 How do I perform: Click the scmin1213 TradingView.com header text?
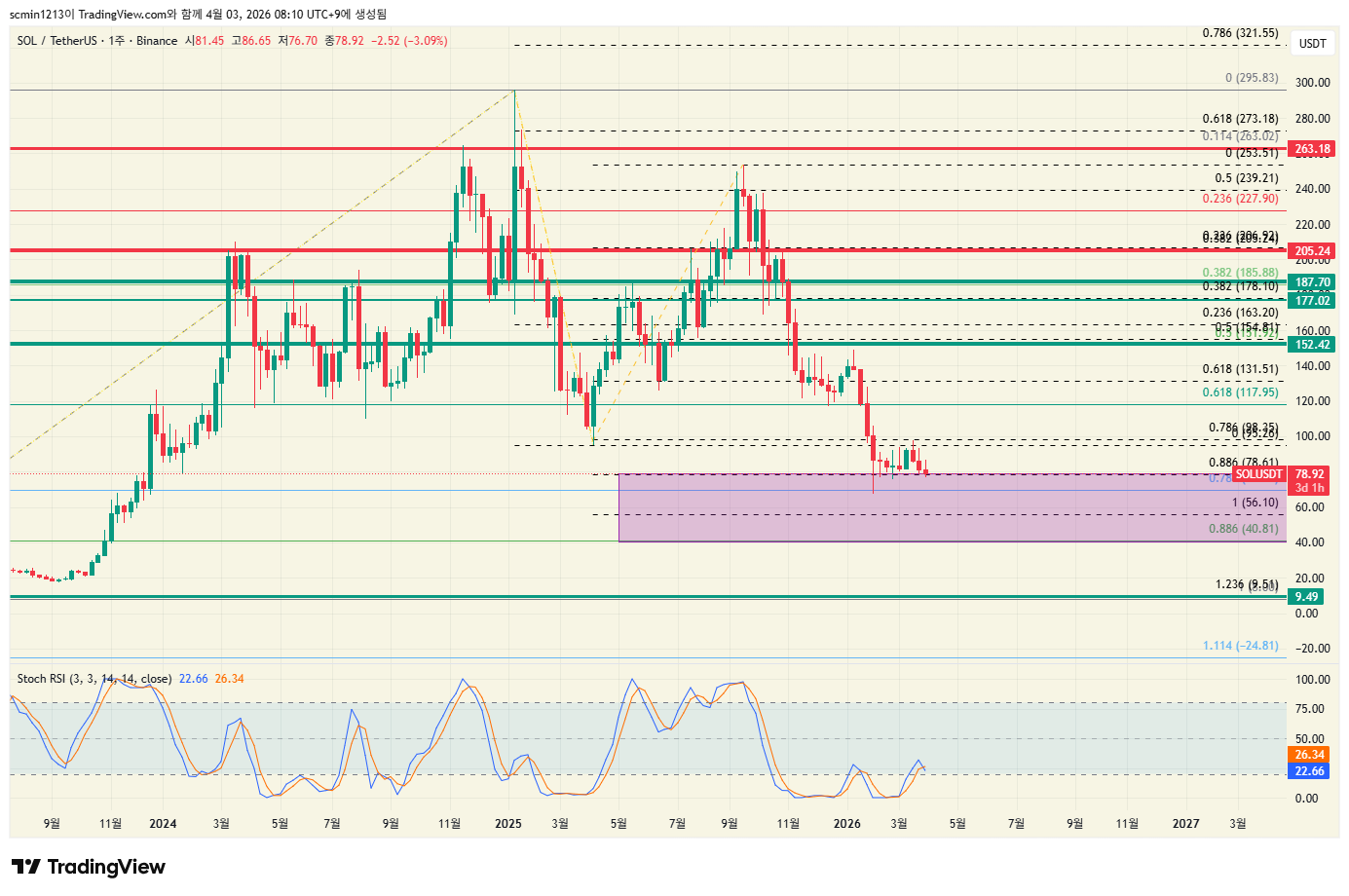(198, 14)
